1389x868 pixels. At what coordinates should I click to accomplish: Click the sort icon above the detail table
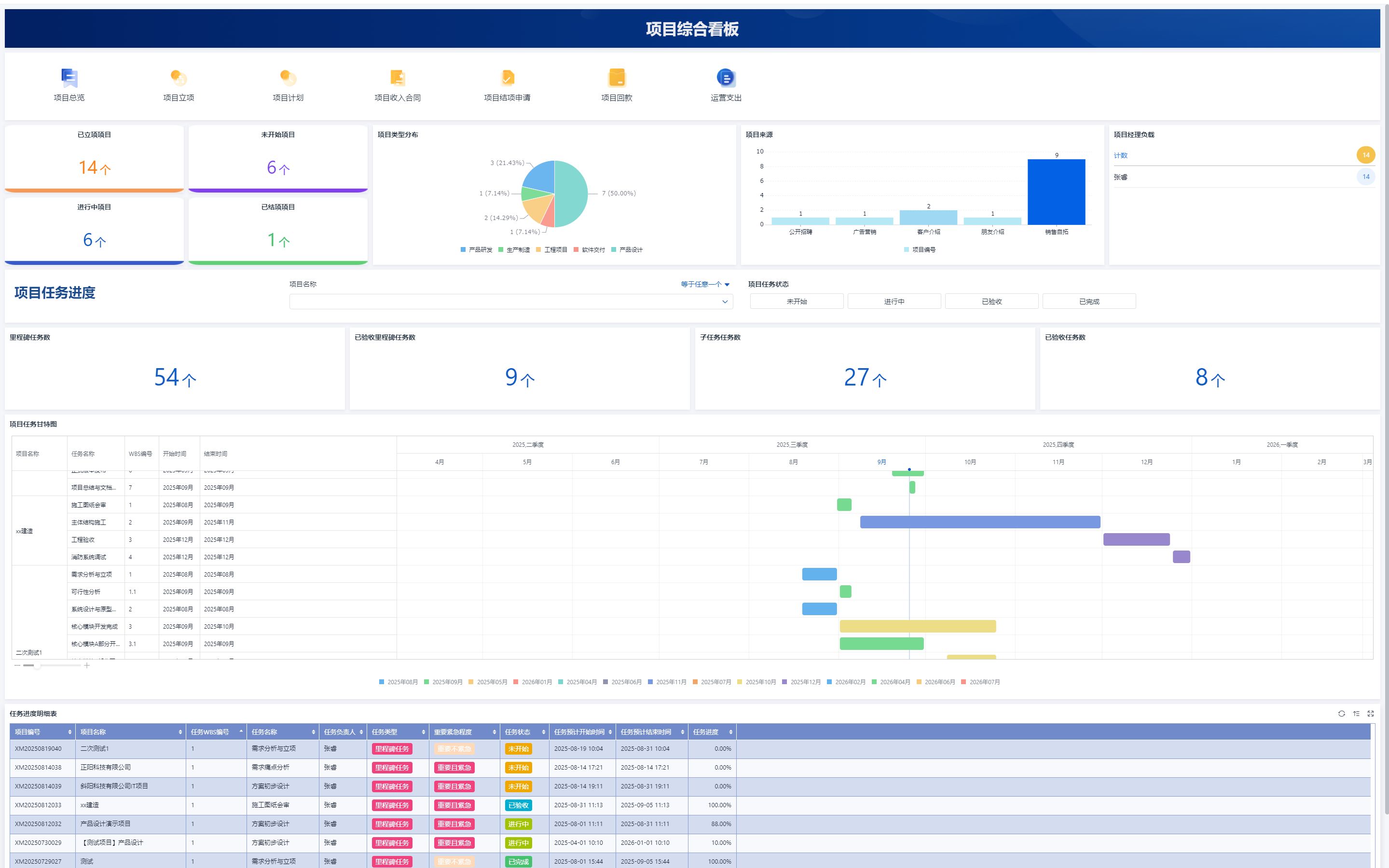(x=1356, y=714)
